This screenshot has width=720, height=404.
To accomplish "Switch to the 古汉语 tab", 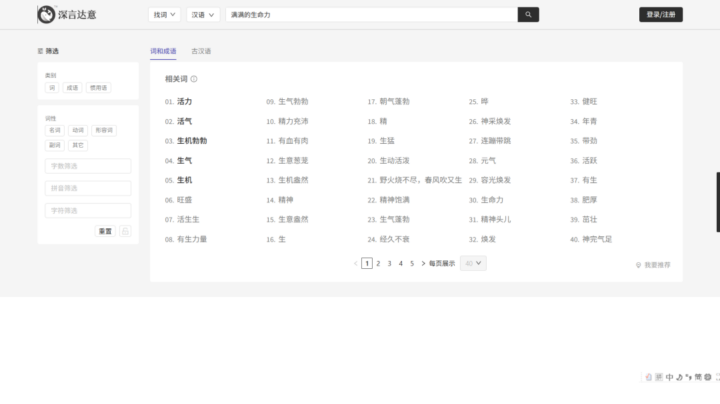I will pos(201,51).
